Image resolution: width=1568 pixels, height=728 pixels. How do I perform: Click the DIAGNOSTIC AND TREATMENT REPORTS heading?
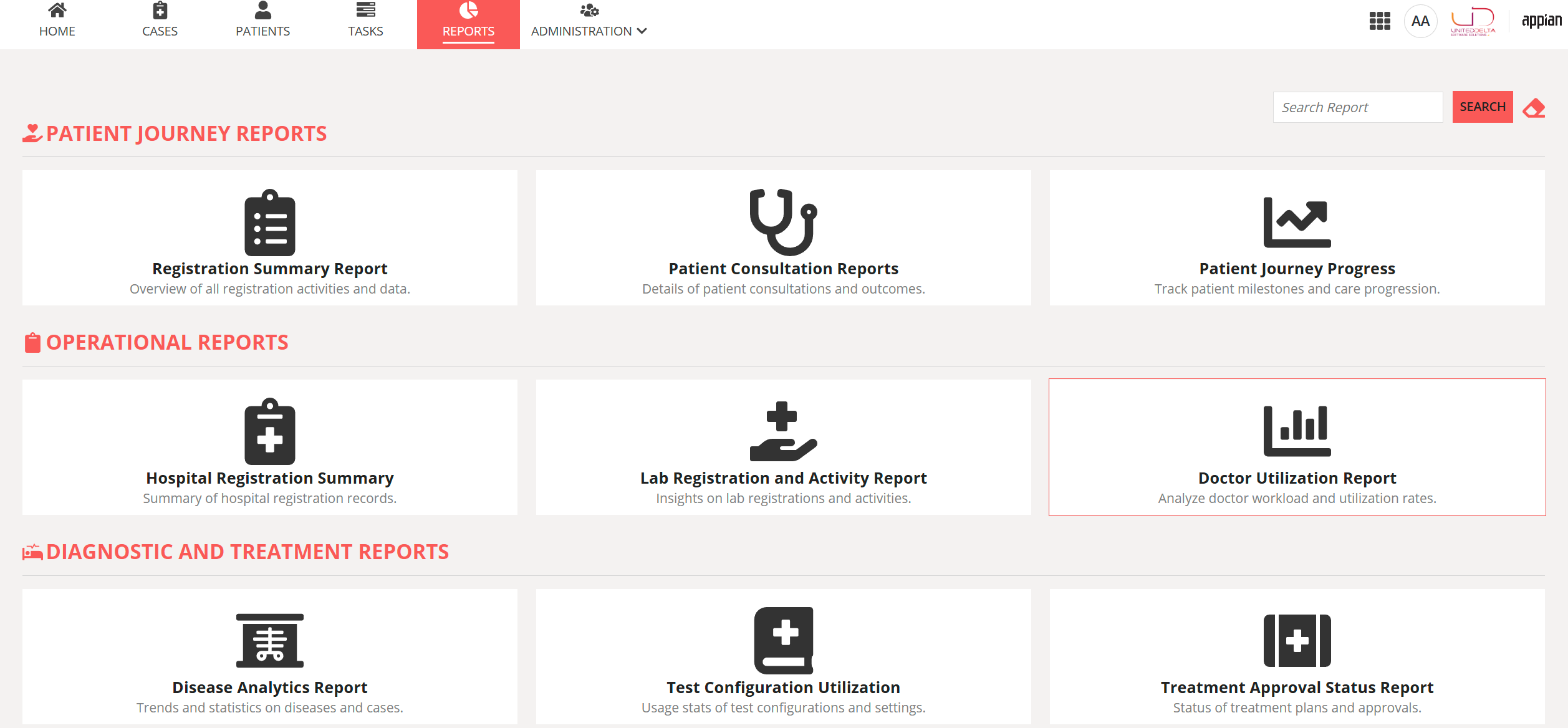click(x=248, y=552)
